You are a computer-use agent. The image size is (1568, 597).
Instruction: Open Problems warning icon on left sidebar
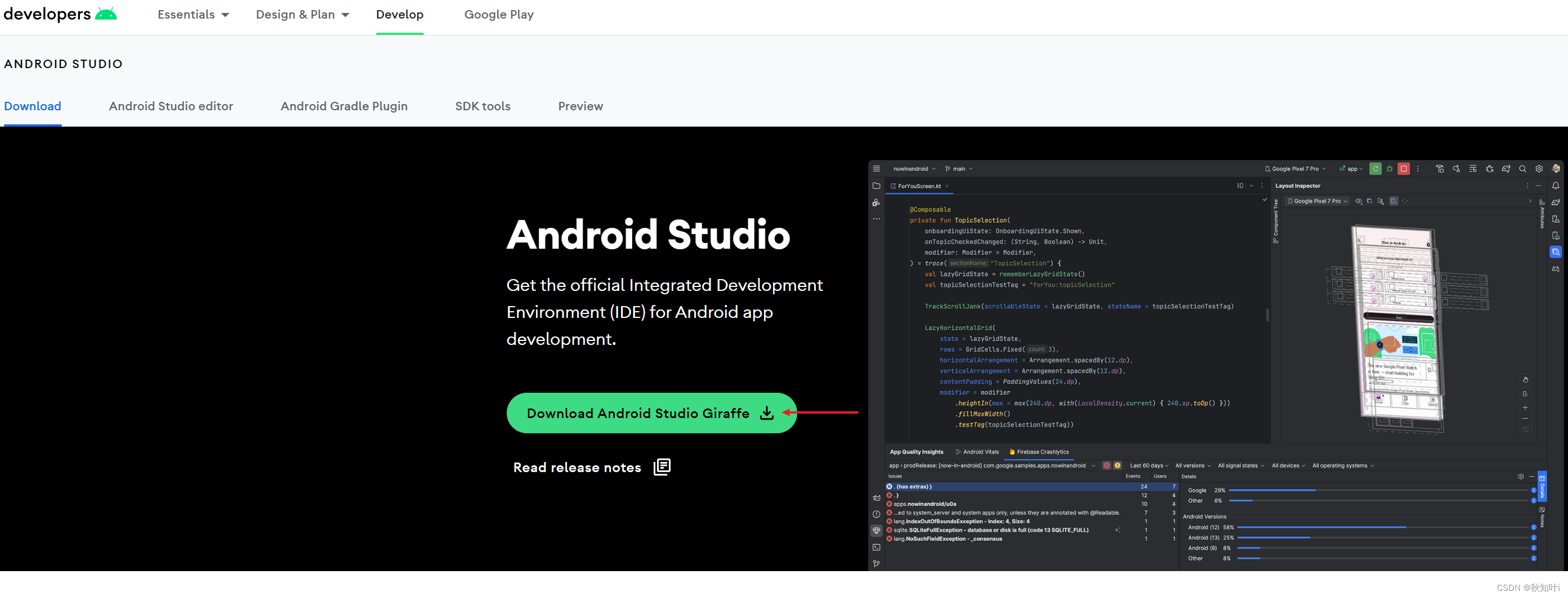pos(877,514)
